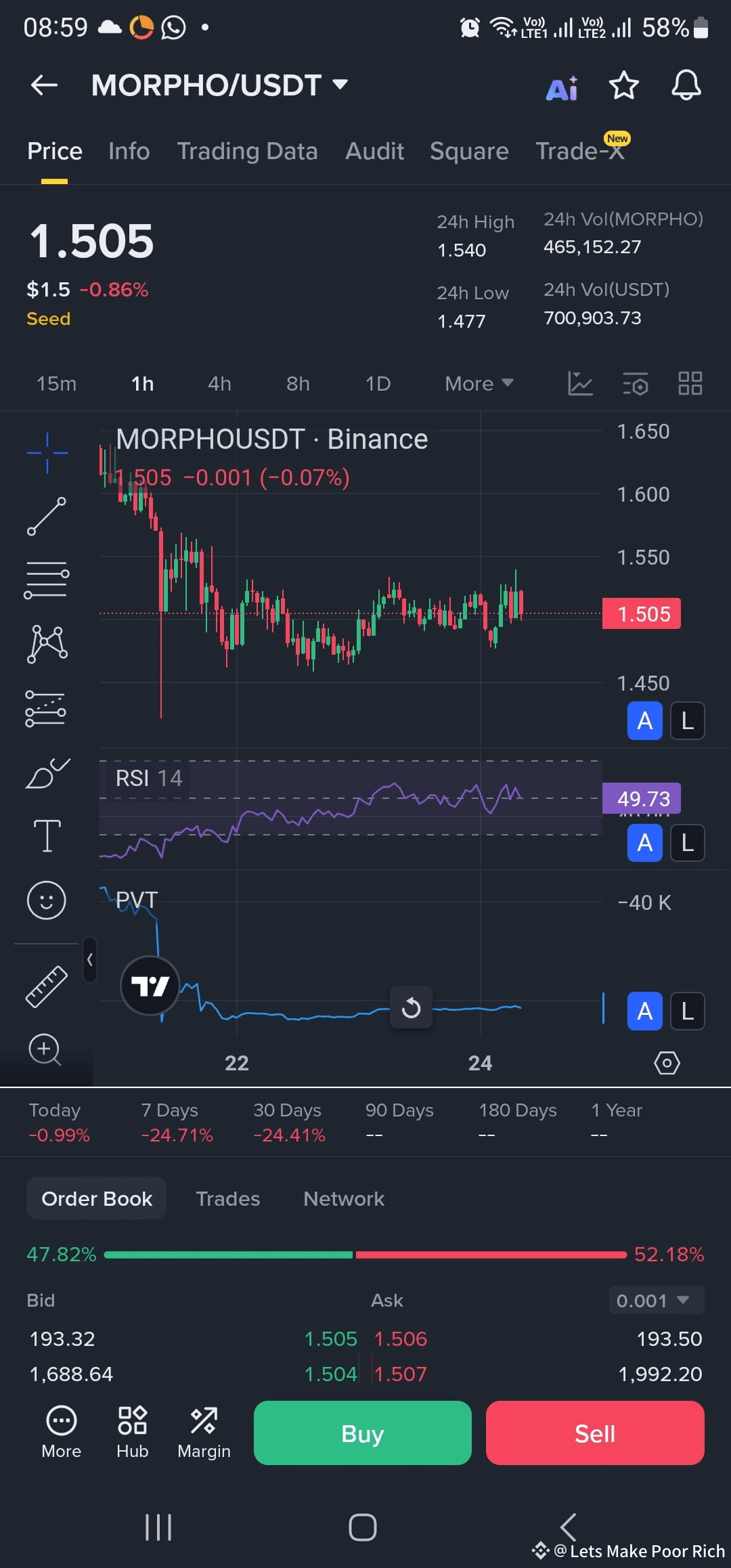
Task: Toggle log scale L on RSI pane
Action: (688, 843)
